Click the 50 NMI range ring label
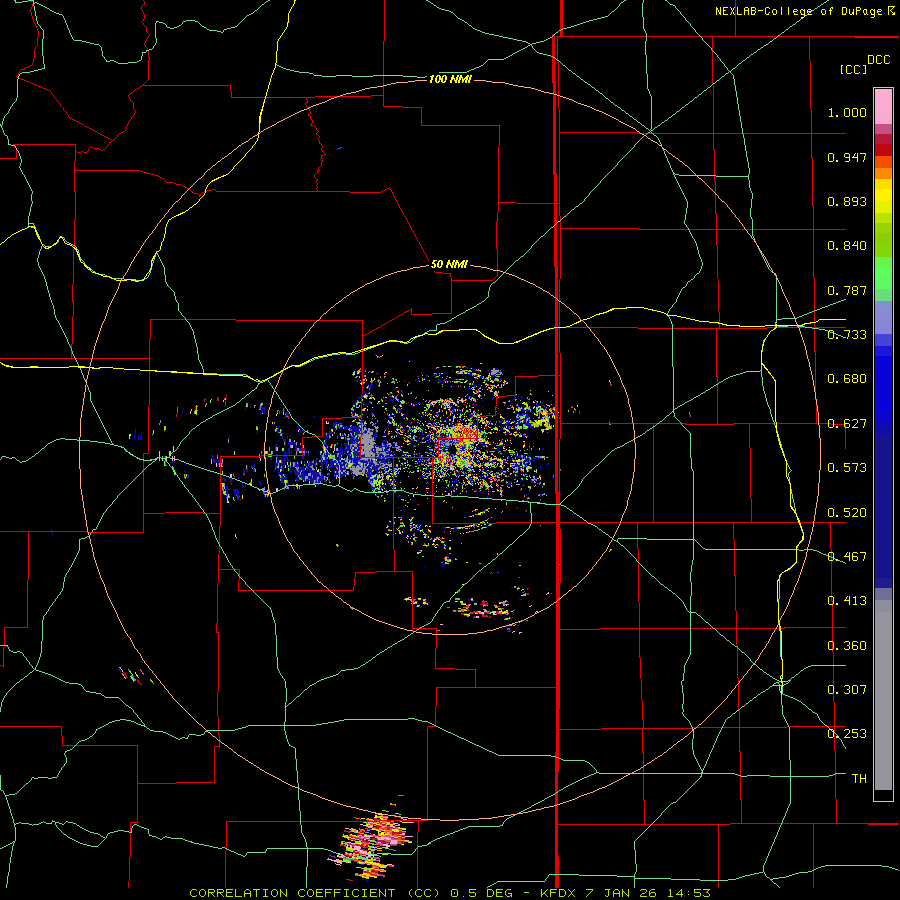The image size is (900, 900). click(449, 264)
